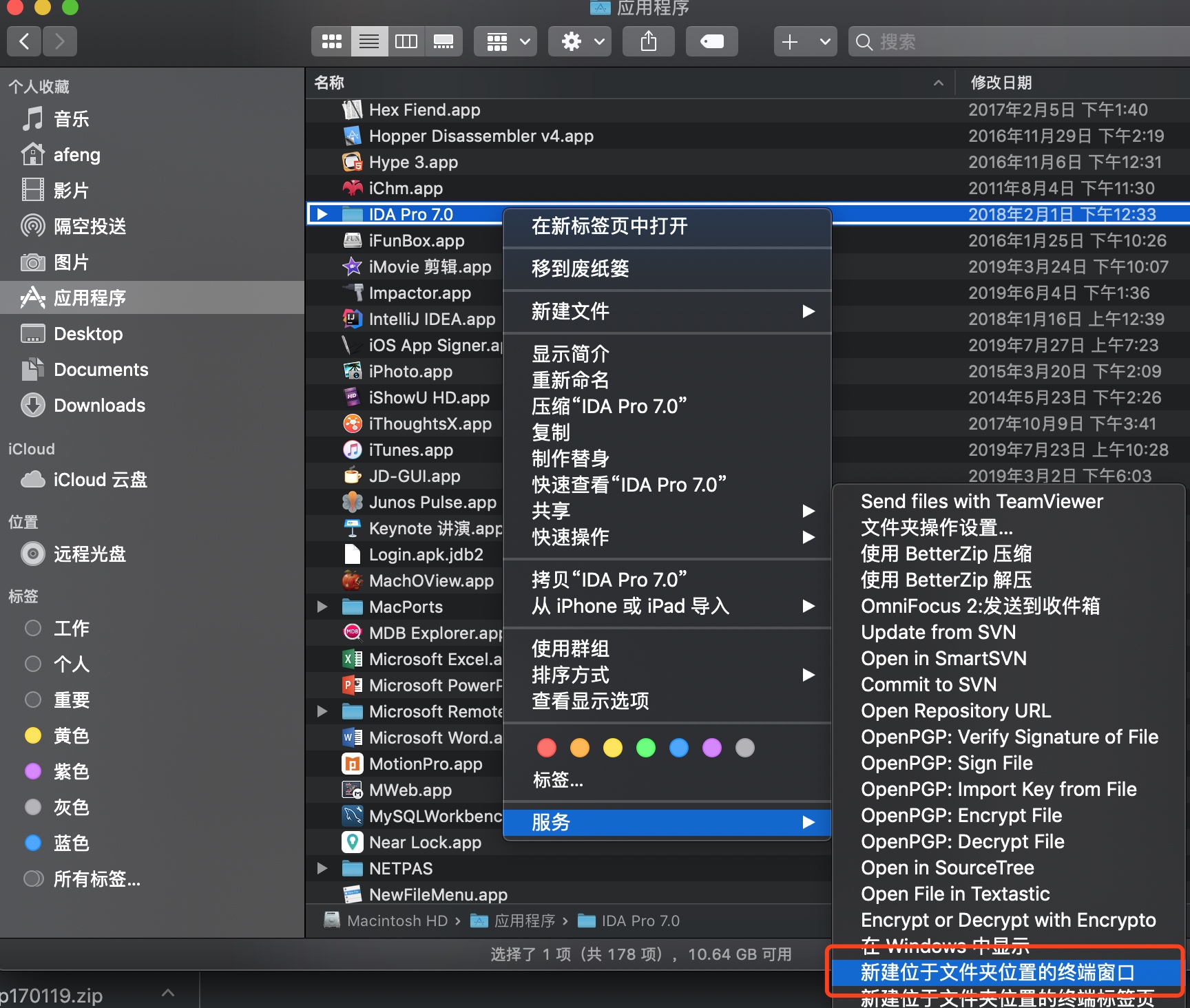Select Hopper Disassembler v4.app

(747, 136)
